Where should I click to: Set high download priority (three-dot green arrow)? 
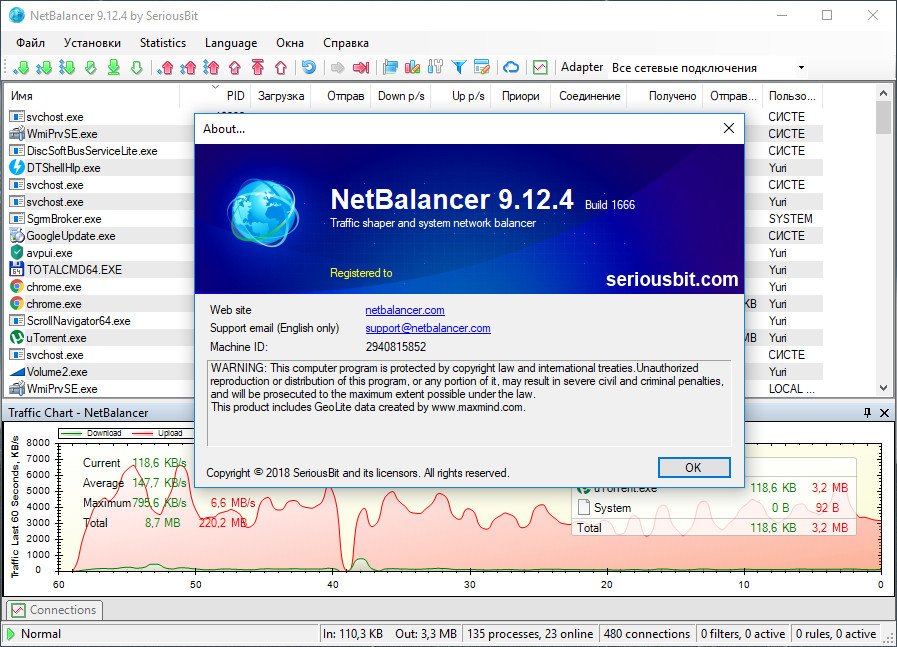point(67,68)
